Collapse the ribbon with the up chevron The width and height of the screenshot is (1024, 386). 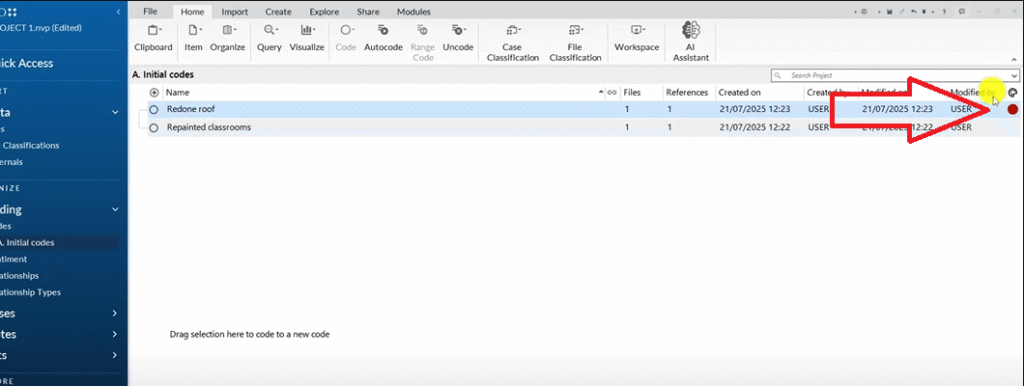(x=1014, y=60)
